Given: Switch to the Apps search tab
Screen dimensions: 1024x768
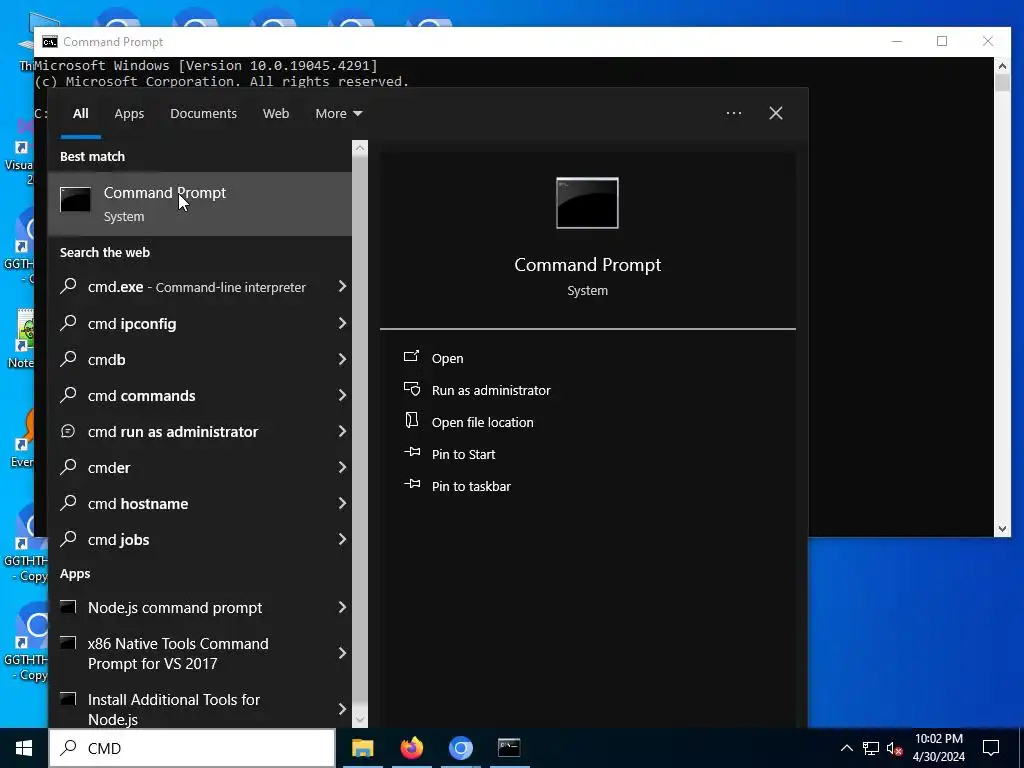Looking at the screenshot, I should (x=129, y=114).
